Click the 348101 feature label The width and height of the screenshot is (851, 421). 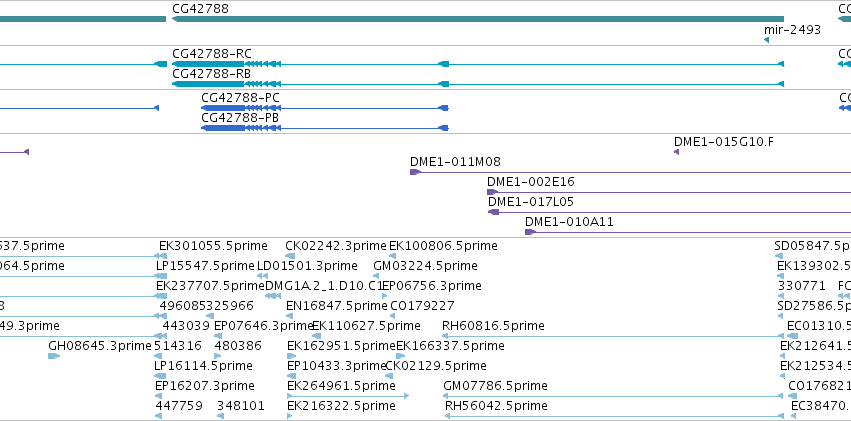pyautogui.click(x=241, y=406)
